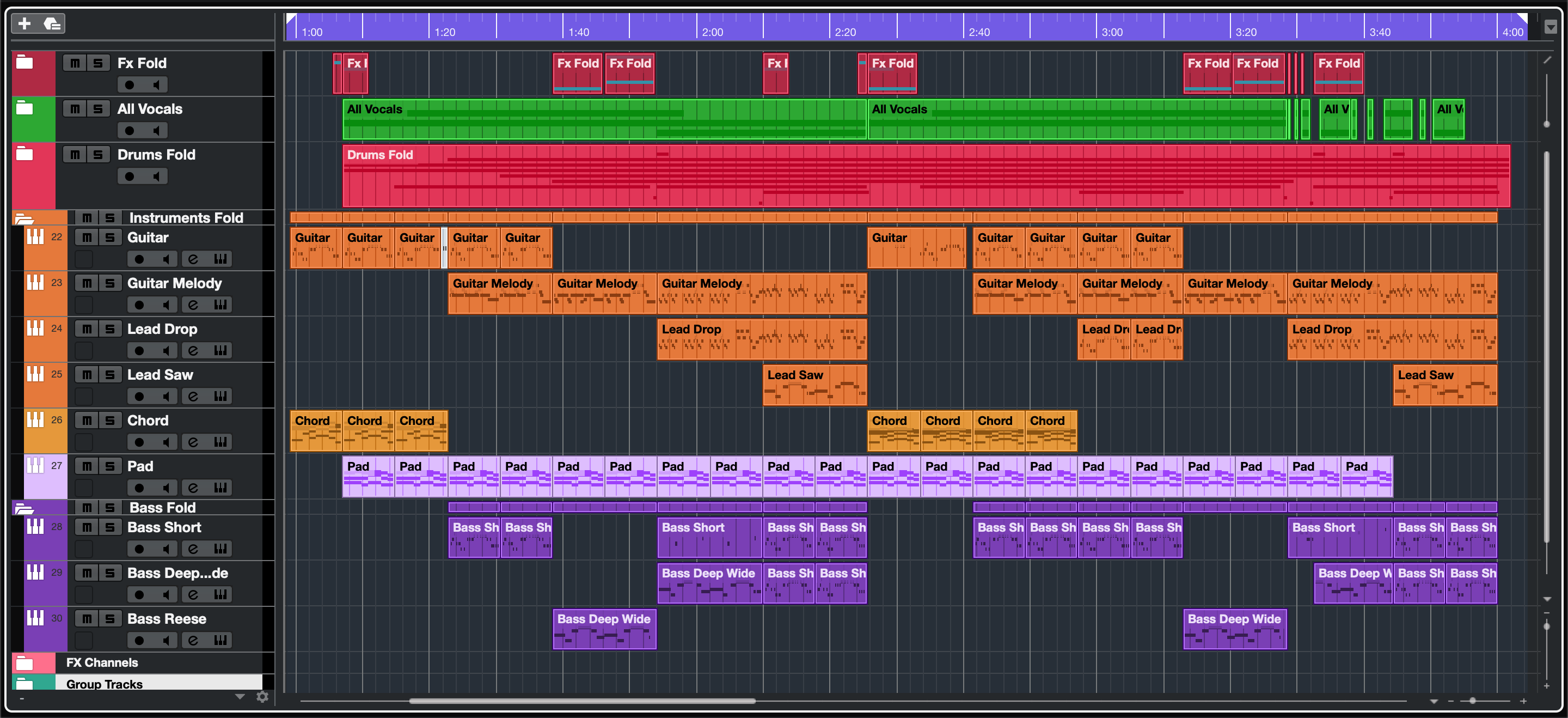Image resolution: width=1568 pixels, height=718 pixels.
Task: Select the Group Tracks folder
Action: click(104, 684)
